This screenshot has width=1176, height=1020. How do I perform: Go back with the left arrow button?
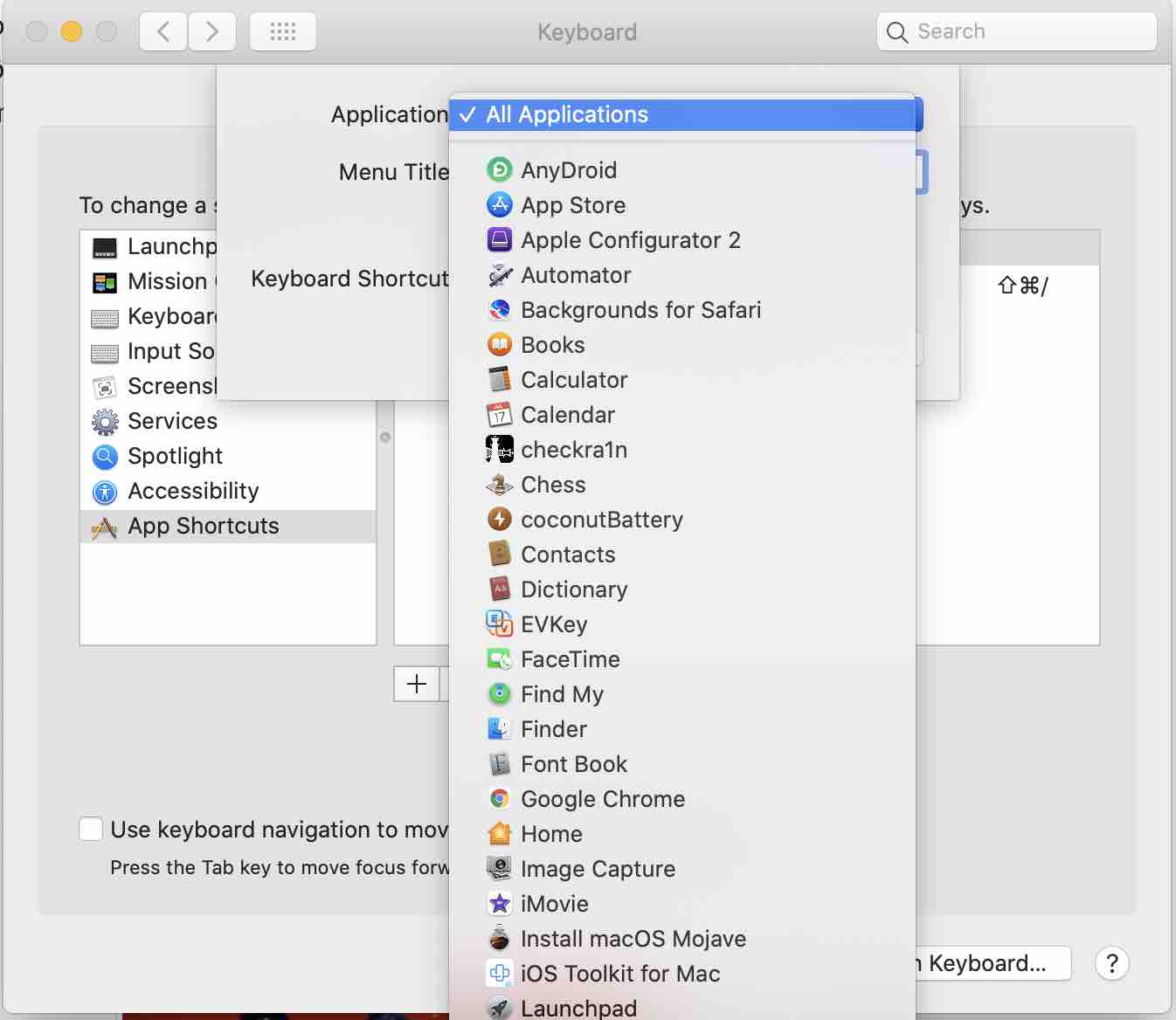click(x=163, y=32)
